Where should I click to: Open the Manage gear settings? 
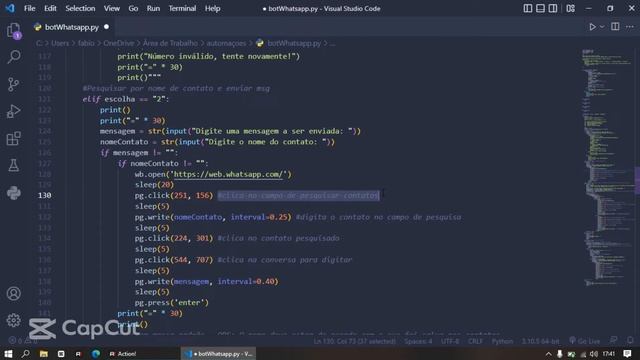(x=13, y=320)
